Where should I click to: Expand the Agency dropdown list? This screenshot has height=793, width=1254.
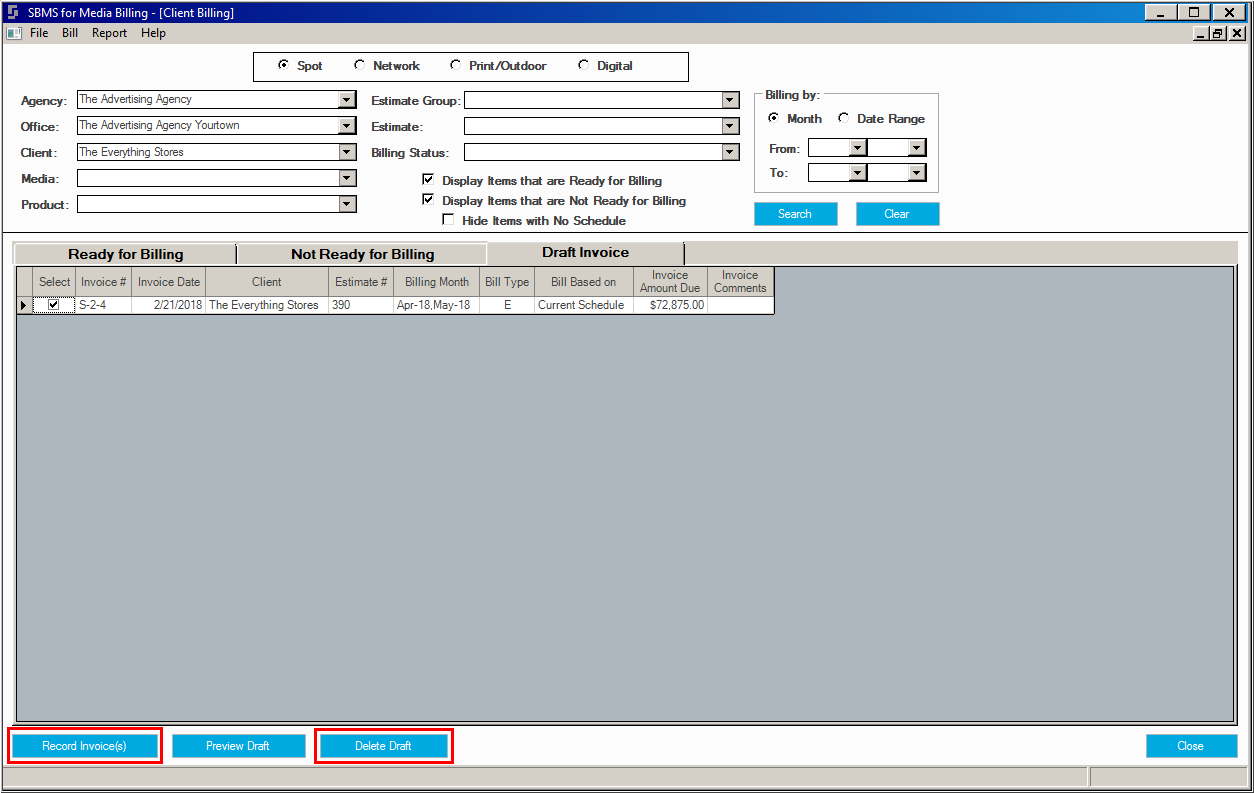point(347,100)
